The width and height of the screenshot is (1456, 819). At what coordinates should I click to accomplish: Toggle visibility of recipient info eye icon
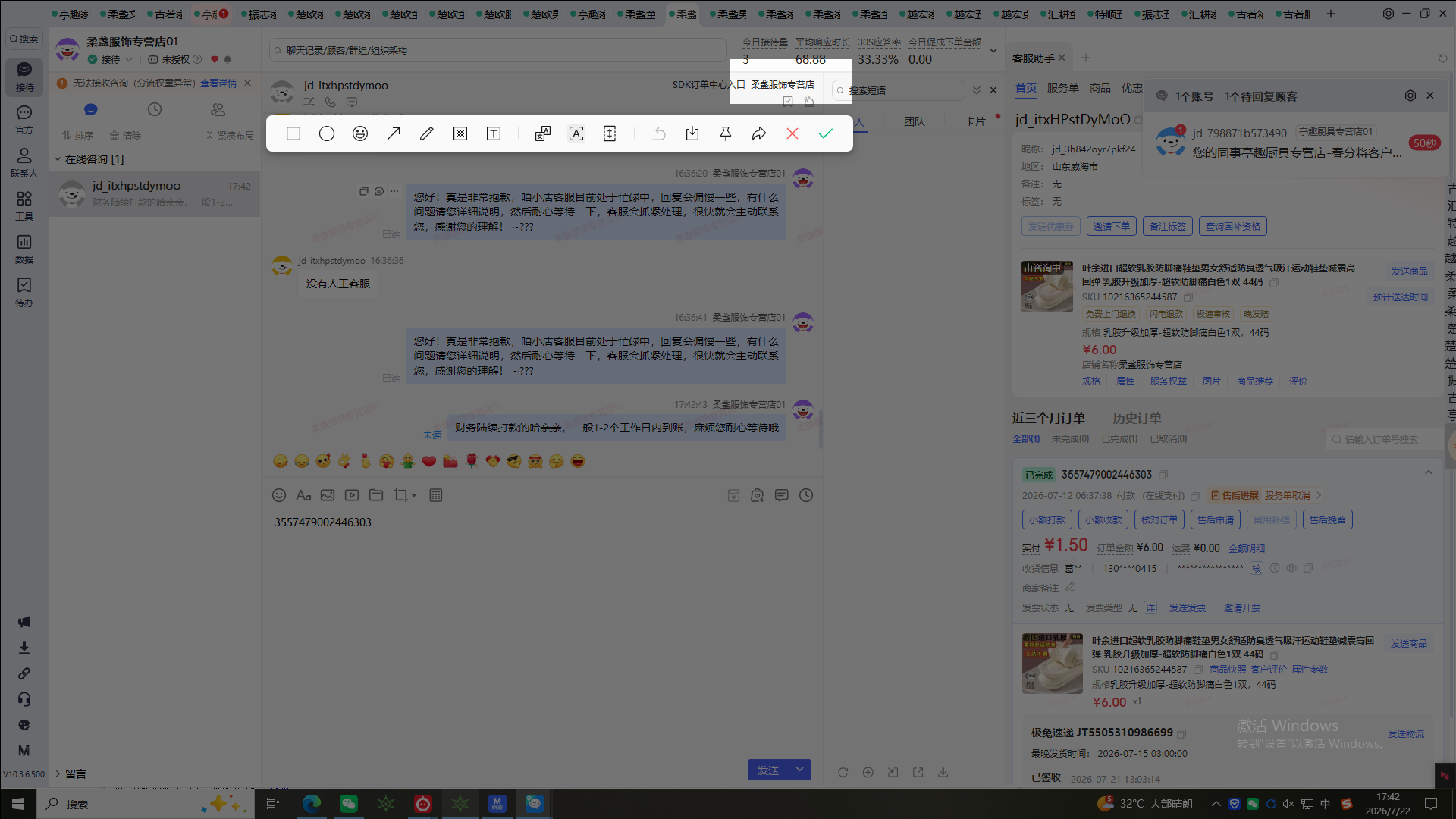[1291, 568]
